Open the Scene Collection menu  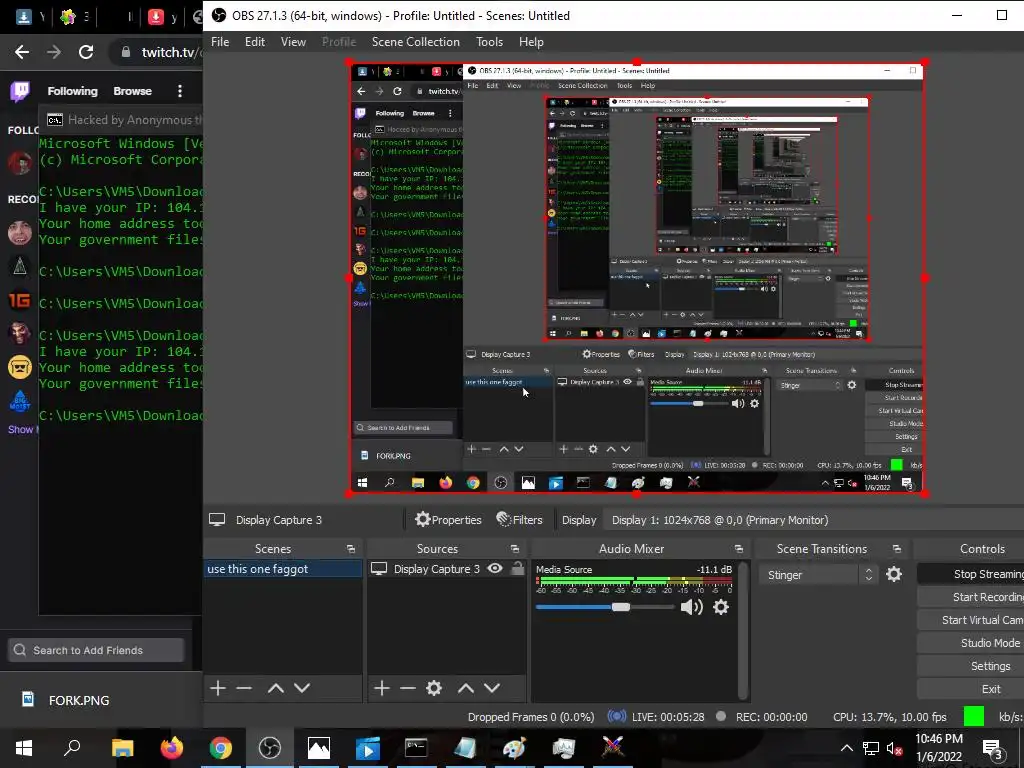(416, 42)
